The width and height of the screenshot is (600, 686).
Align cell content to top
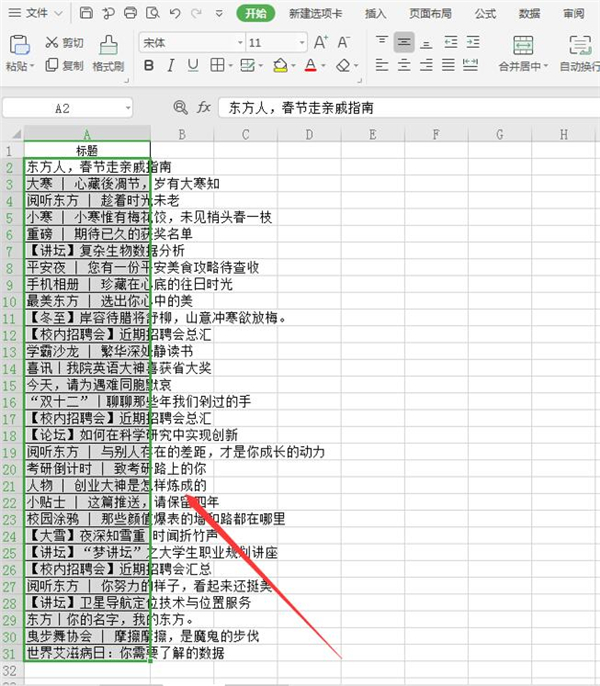point(382,42)
